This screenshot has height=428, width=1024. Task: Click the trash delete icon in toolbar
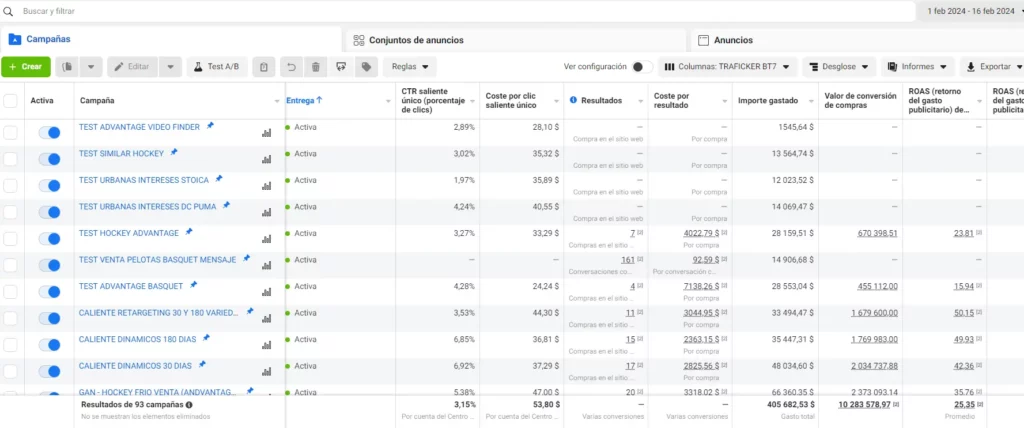[316, 67]
